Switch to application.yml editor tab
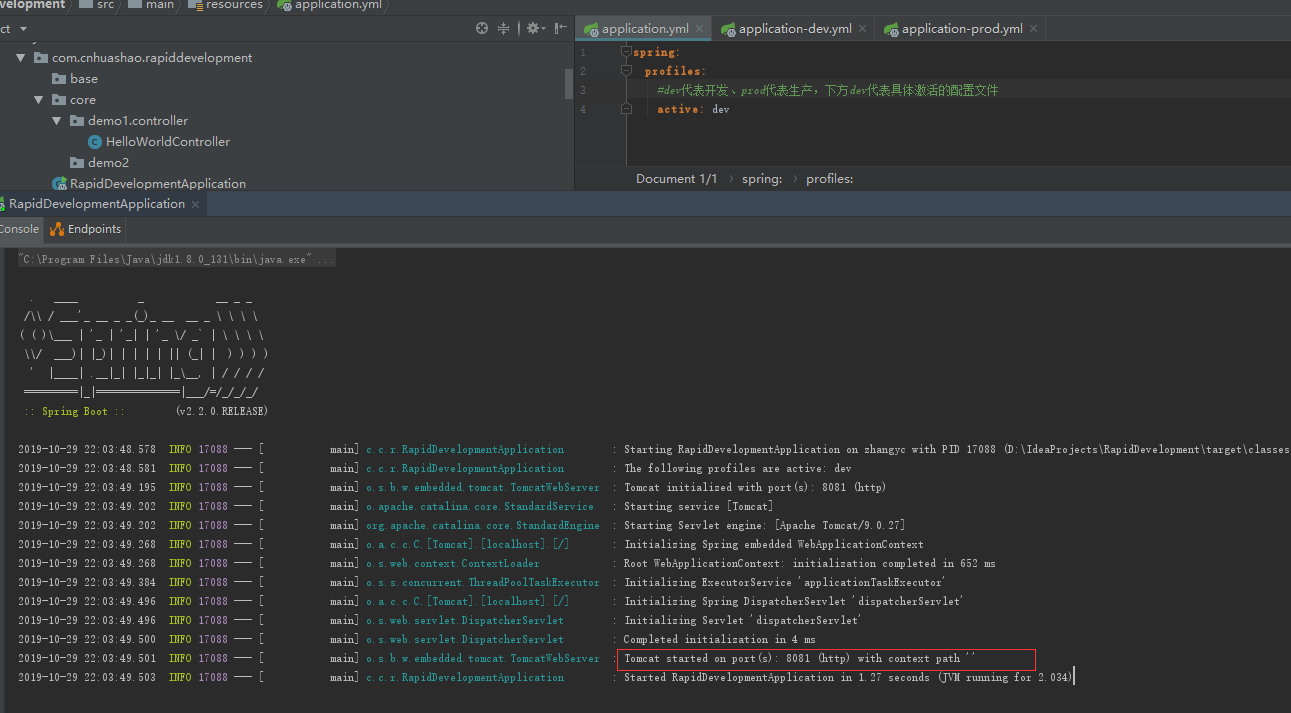 click(645, 29)
